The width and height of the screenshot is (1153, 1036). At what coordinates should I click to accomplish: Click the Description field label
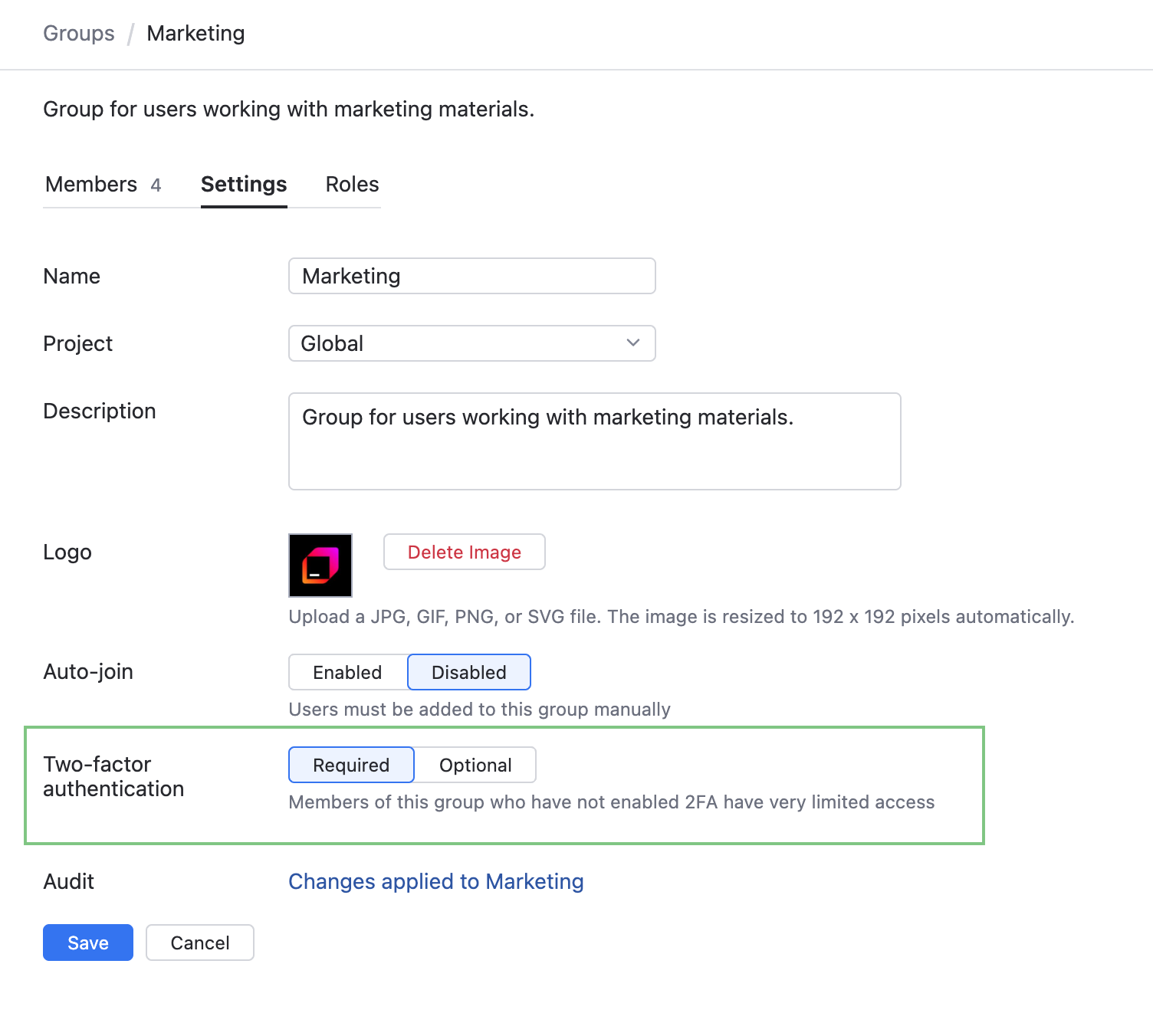pos(100,411)
